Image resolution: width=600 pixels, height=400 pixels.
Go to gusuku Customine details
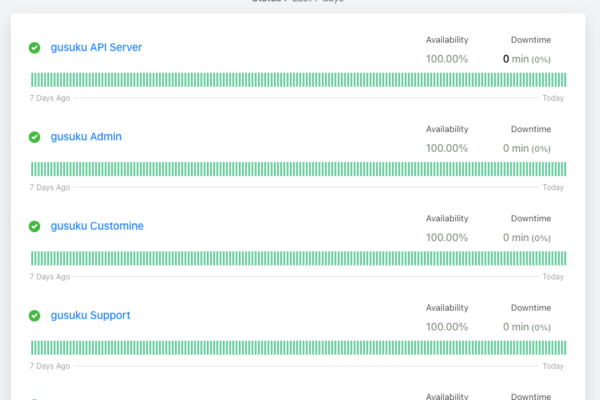[x=97, y=226]
